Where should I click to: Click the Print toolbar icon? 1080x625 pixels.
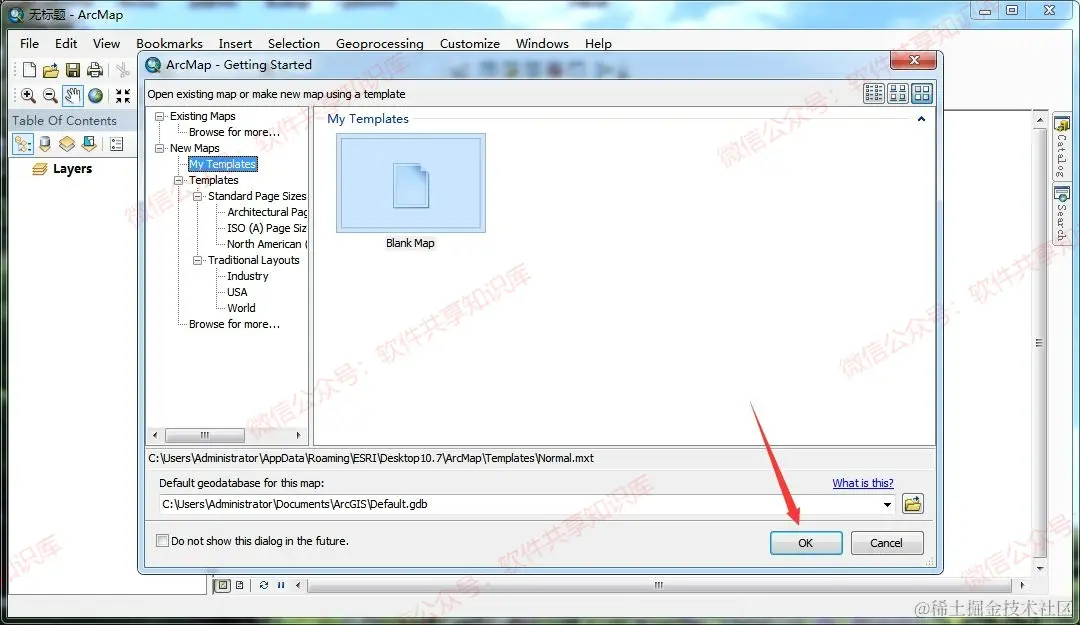point(95,70)
